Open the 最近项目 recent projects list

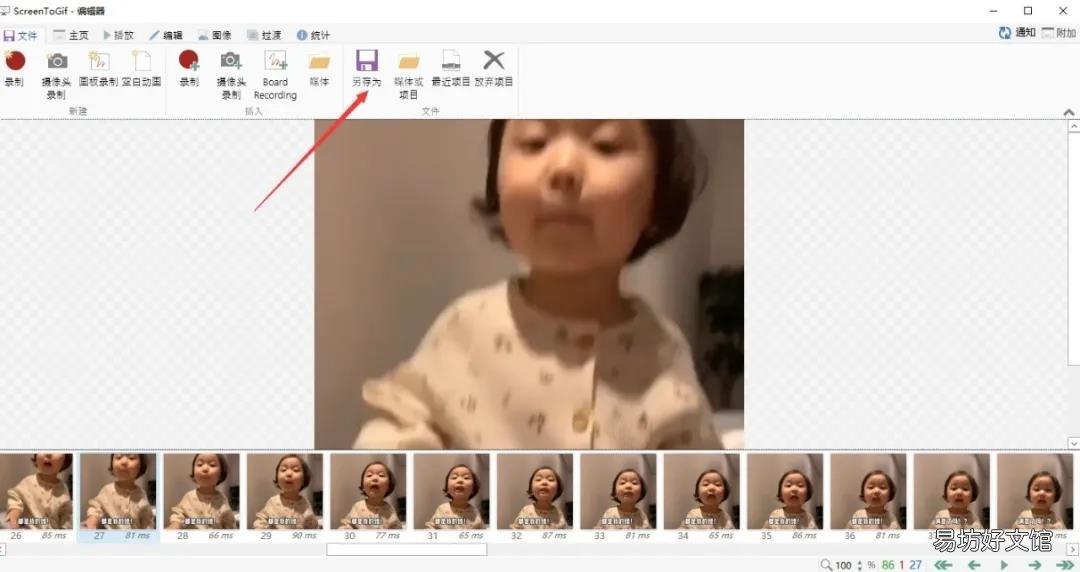pyautogui.click(x=451, y=68)
